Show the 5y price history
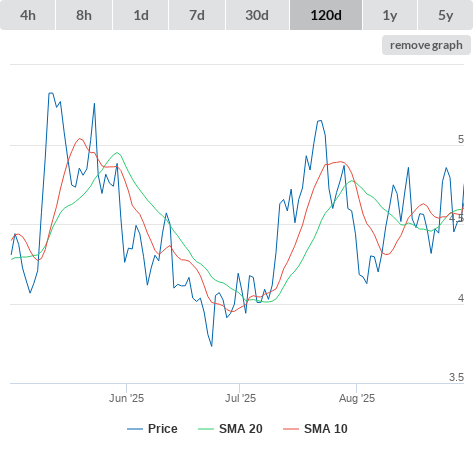Image resolution: width=474 pixels, height=455 pixels. coord(446,15)
